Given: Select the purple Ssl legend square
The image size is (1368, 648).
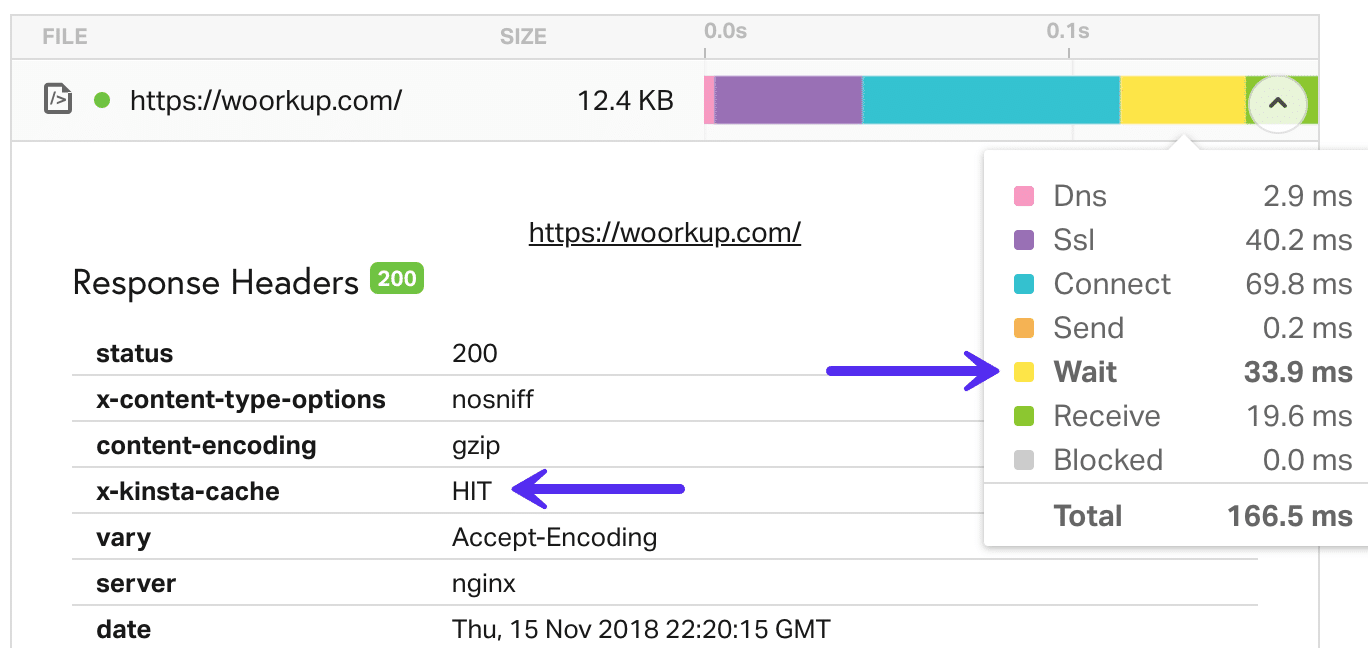Looking at the screenshot, I should (1021, 240).
